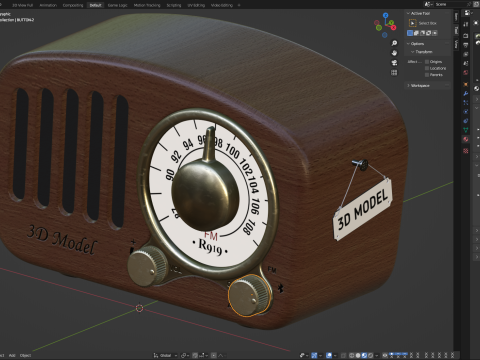Open the Object menu in viewport header
480x360 pixels.
25,355
